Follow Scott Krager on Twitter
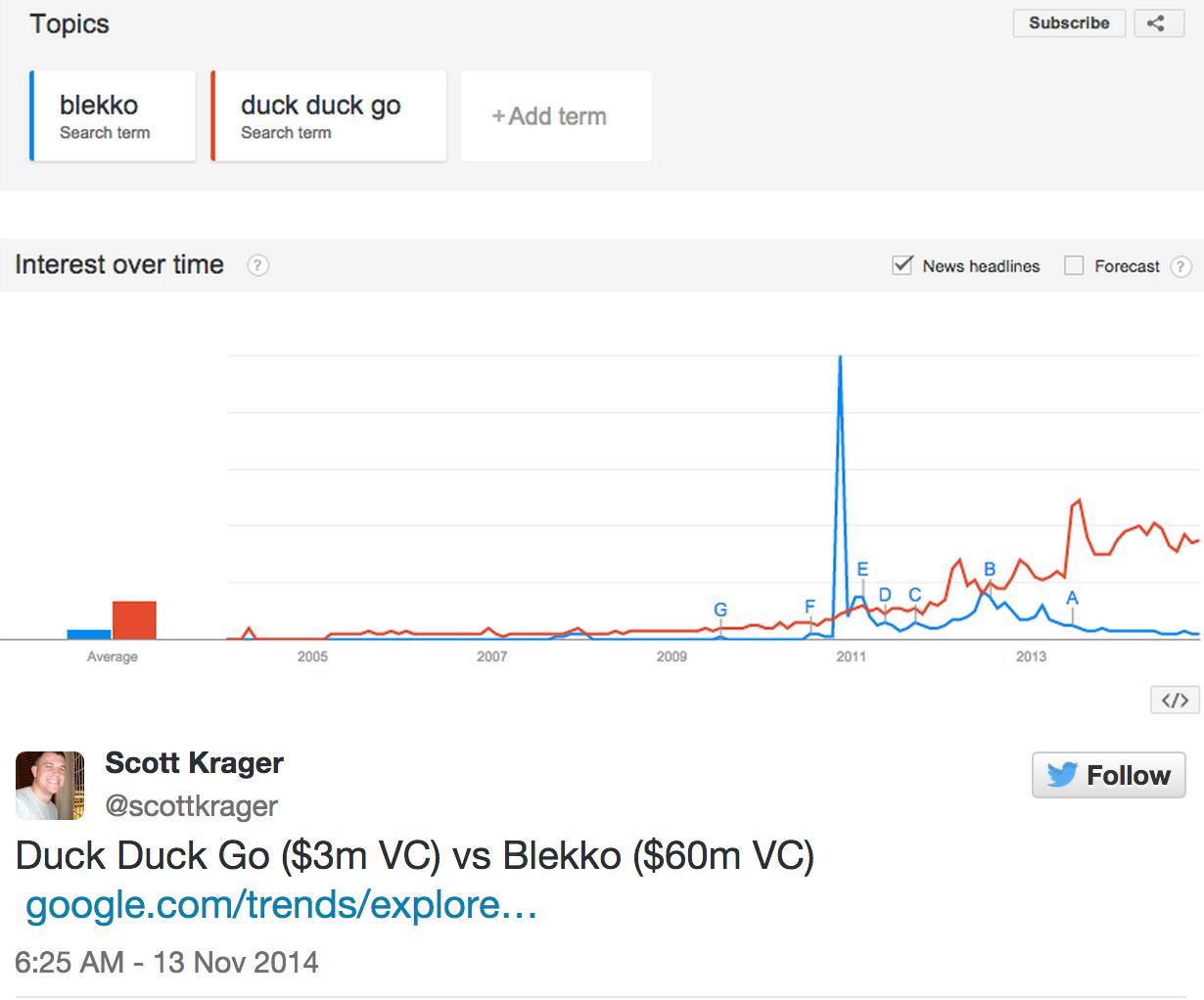 (x=1109, y=775)
